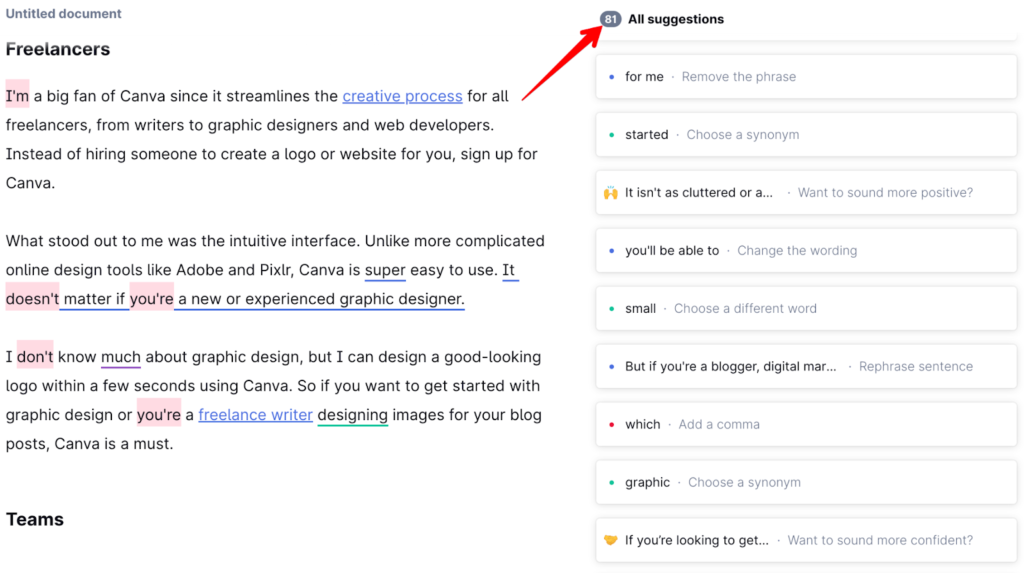The height and width of the screenshot is (573, 1024).
Task: Open the 'for me' remove phrase suggestion
Action: pos(710,77)
